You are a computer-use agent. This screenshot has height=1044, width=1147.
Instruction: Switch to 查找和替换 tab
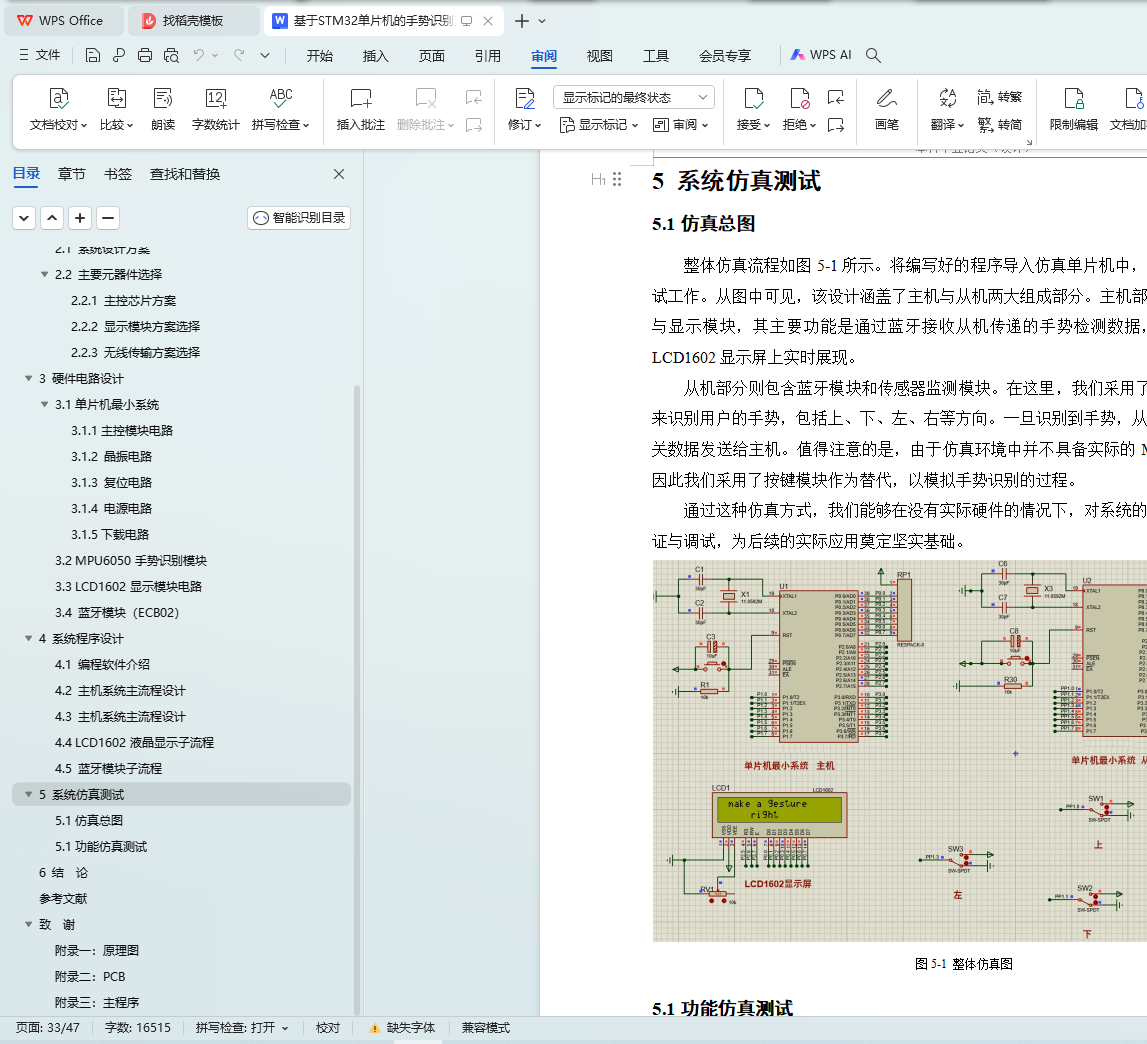click(185, 174)
